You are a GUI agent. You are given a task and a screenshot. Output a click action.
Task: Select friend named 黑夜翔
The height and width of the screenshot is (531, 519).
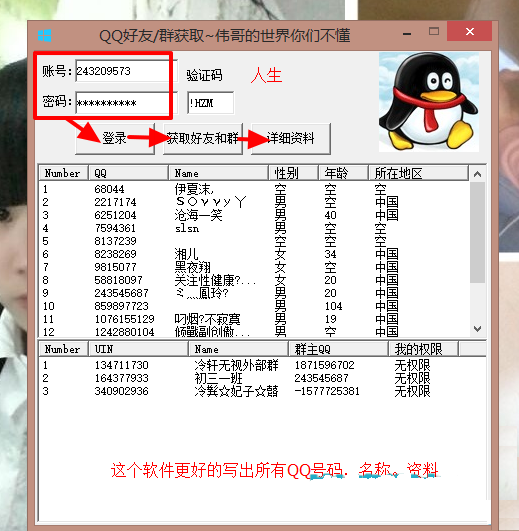254,267
